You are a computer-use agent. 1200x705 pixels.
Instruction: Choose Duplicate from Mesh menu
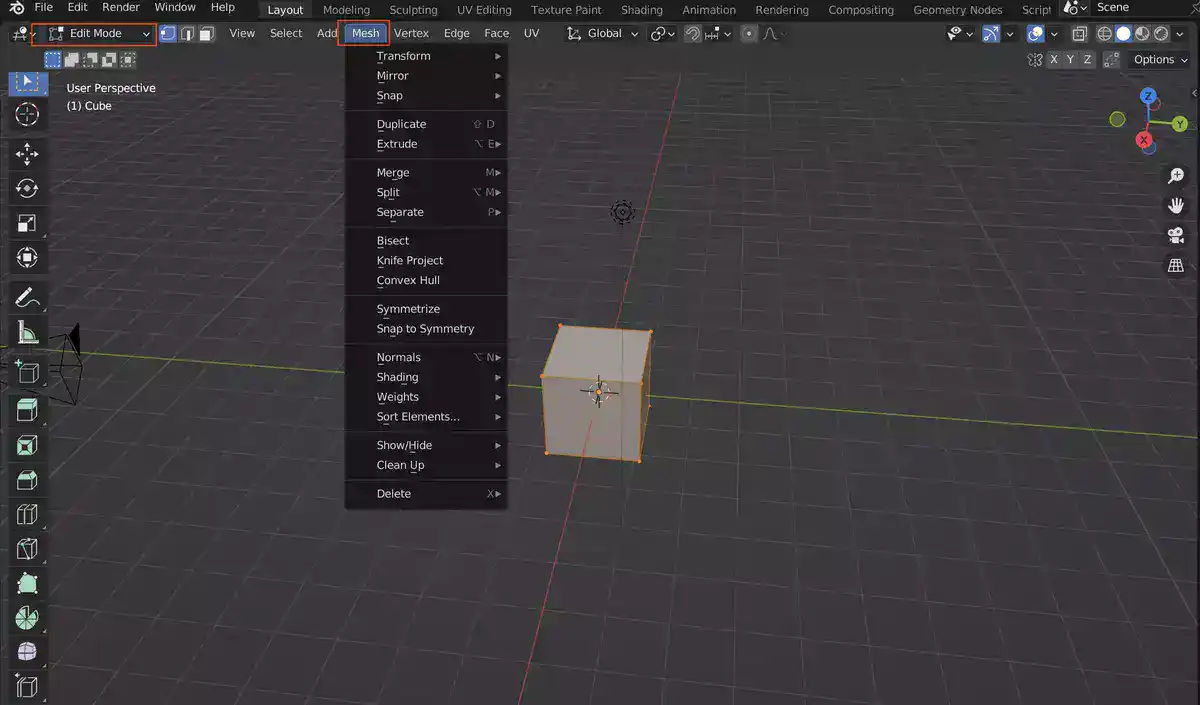427,124
